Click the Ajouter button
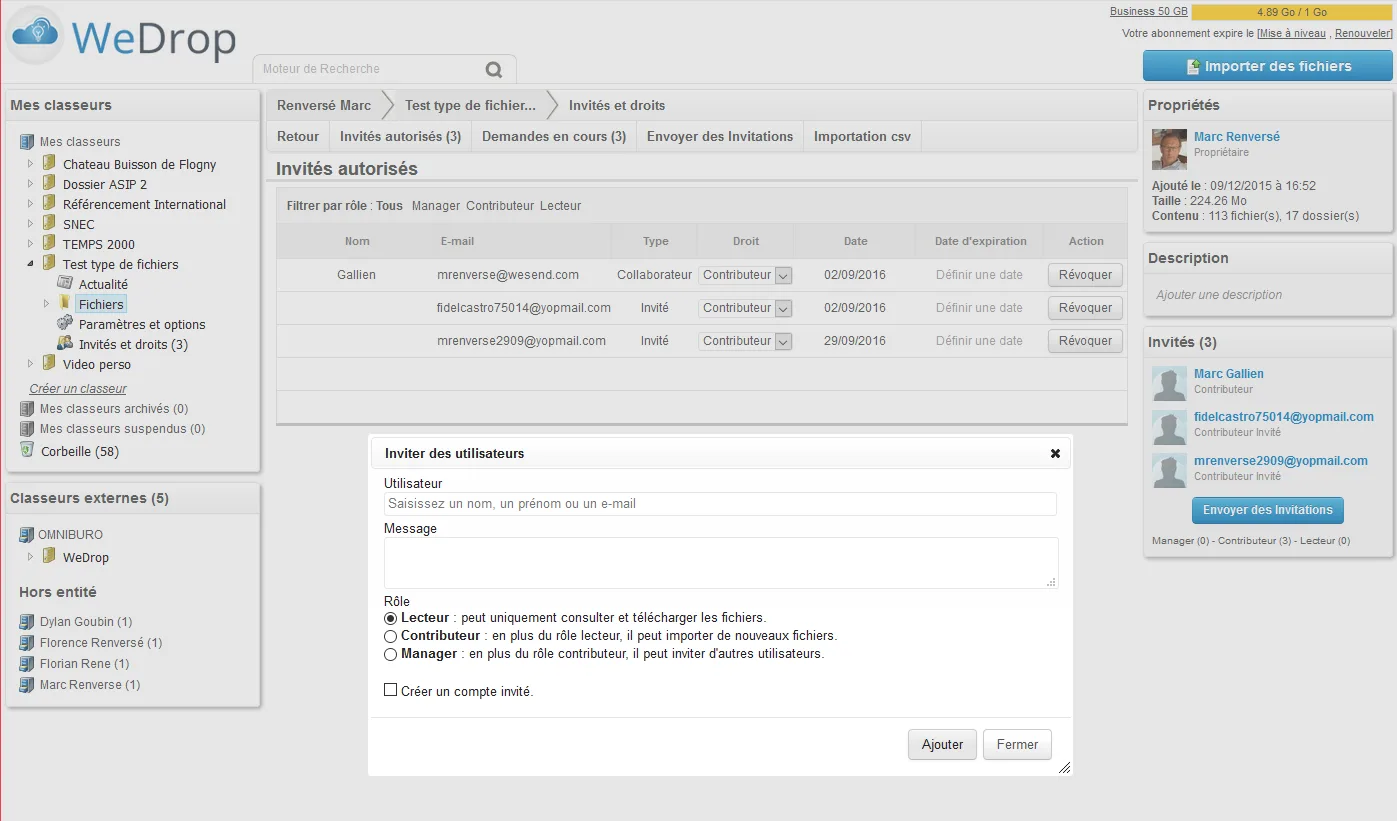 (x=942, y=744)
